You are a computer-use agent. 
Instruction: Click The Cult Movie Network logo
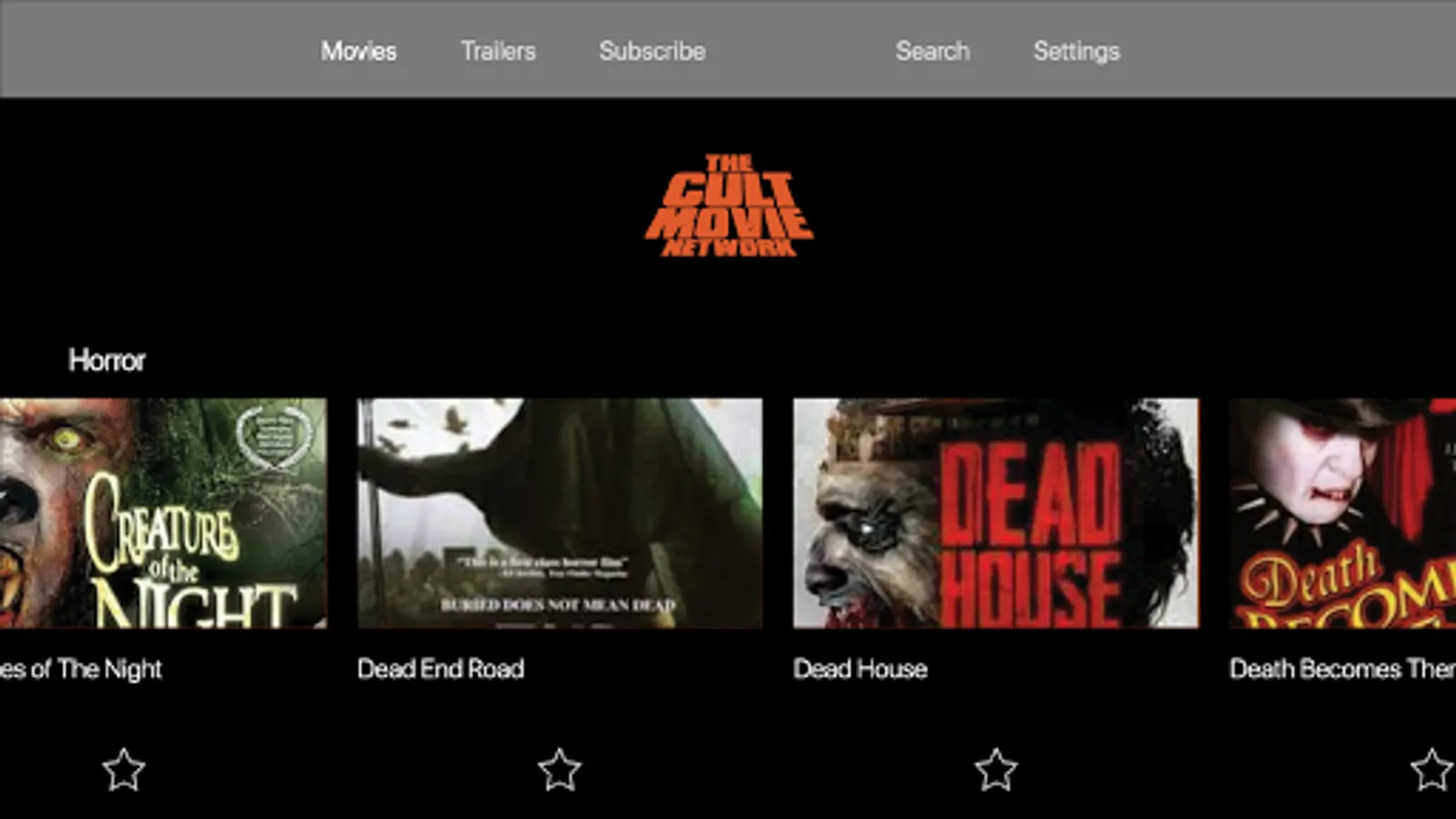(x=729, y=206)
